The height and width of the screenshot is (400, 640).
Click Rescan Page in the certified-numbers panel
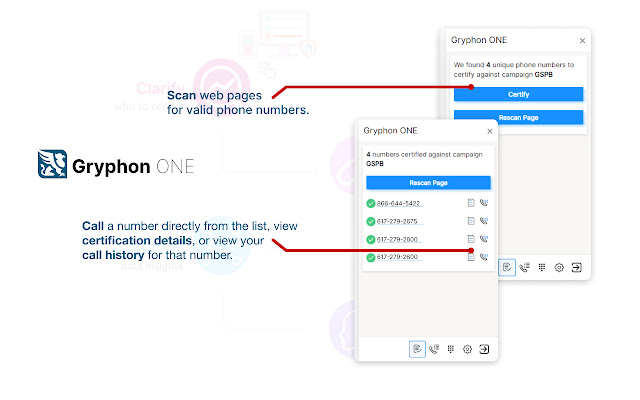tap(428, 183)
